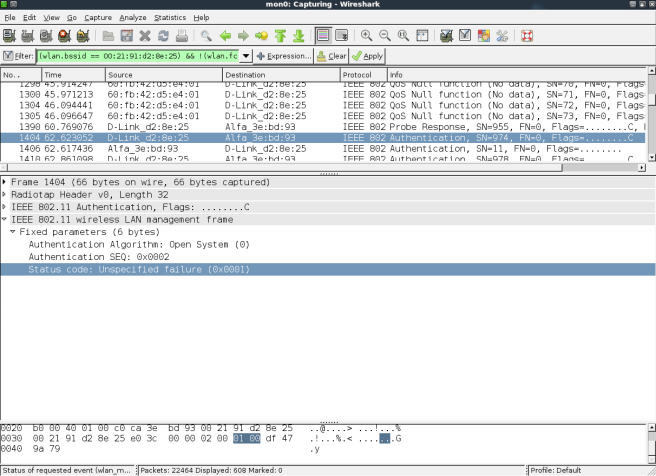
Task: Open the Statistics menu
Action: coord(170,18)
